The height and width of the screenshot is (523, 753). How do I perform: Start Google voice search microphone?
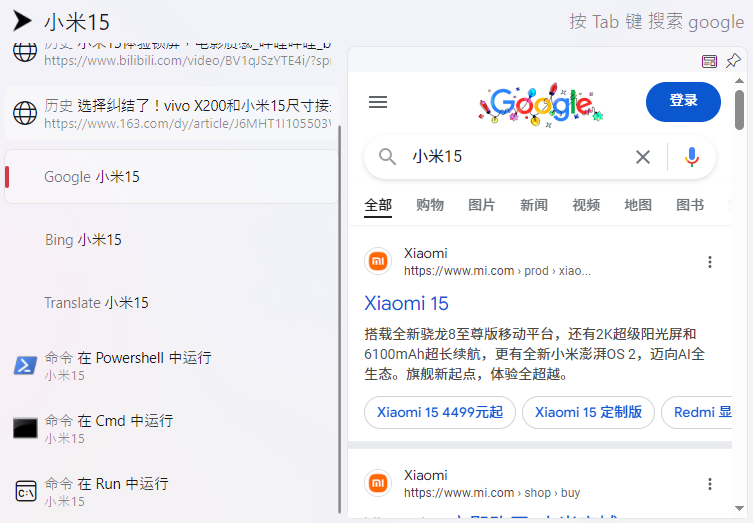[x=692, y=157]
